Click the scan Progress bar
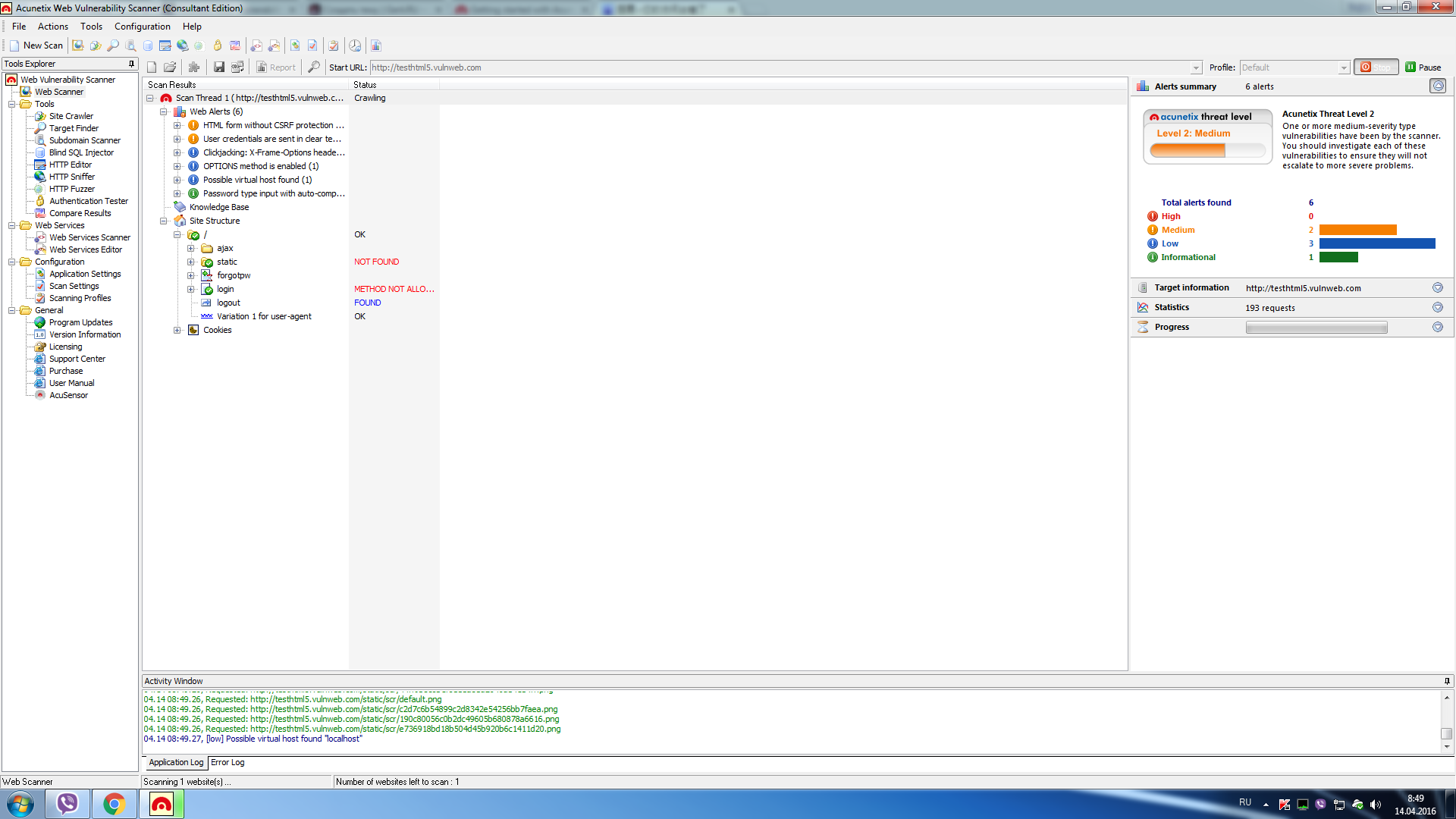 pos(1316,328)
